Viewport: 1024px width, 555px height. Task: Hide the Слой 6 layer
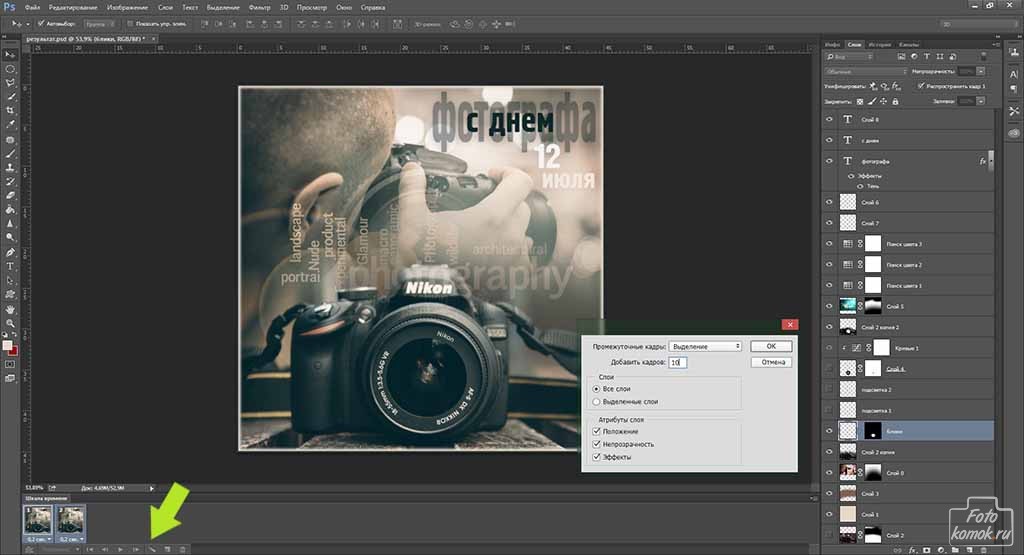829,202
